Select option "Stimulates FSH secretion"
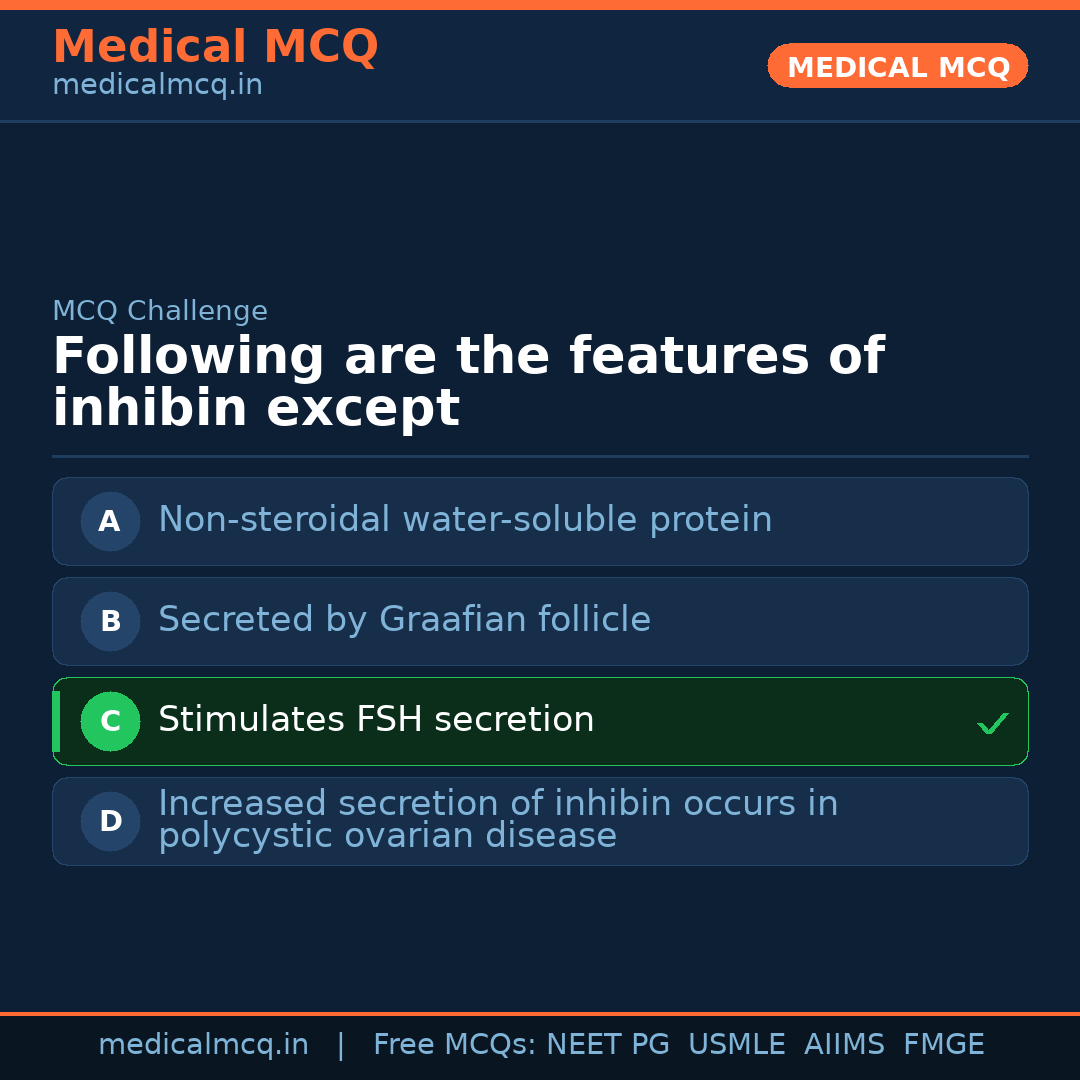 pyautogui.click(x=376, y=720)
